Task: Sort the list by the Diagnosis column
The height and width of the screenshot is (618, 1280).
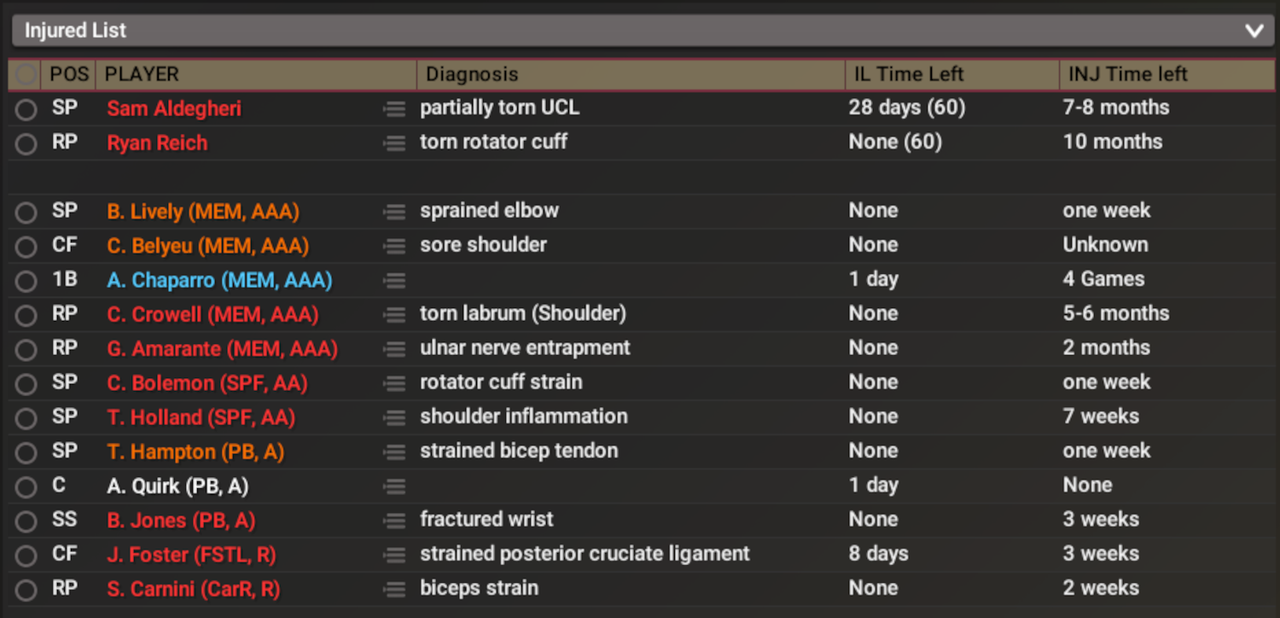Action: pyautogui.click(x=472, y=75)
